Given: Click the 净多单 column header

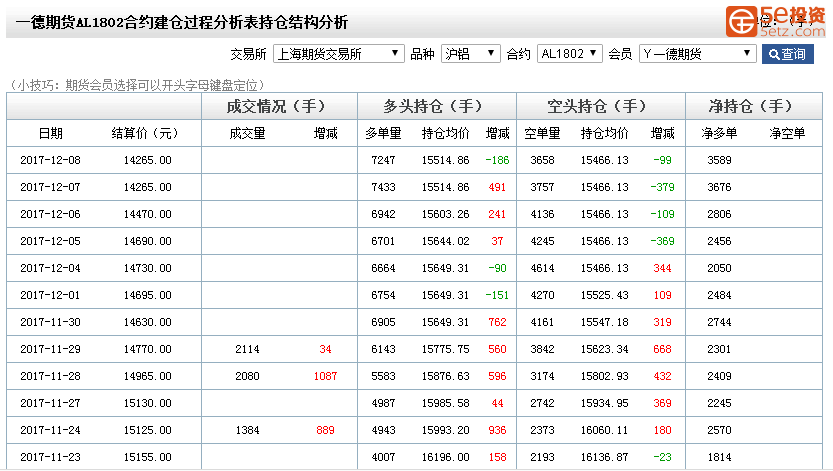Looking at the screenshot, I should click(x=719, y=133).
